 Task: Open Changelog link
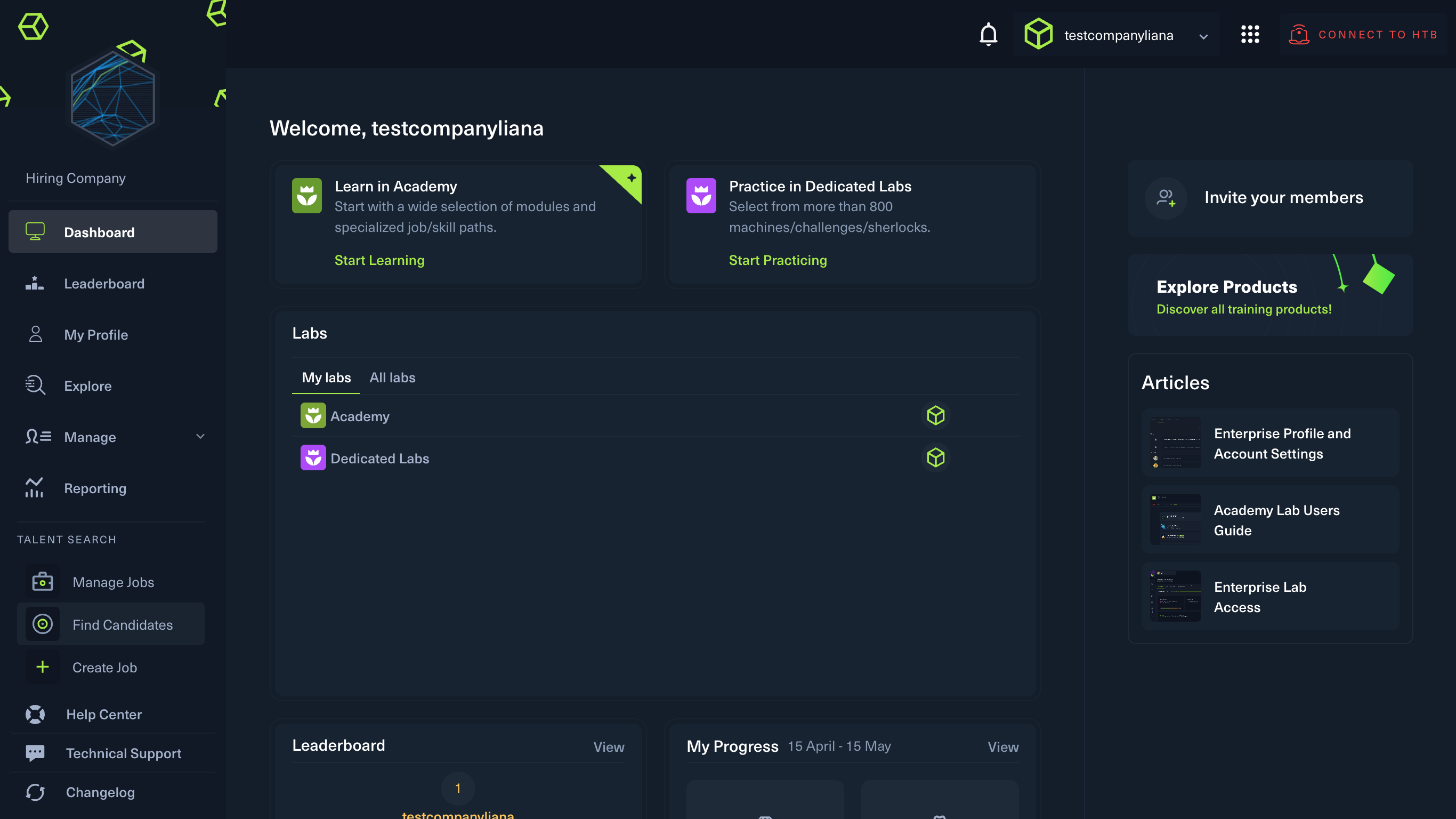point(112,792)
